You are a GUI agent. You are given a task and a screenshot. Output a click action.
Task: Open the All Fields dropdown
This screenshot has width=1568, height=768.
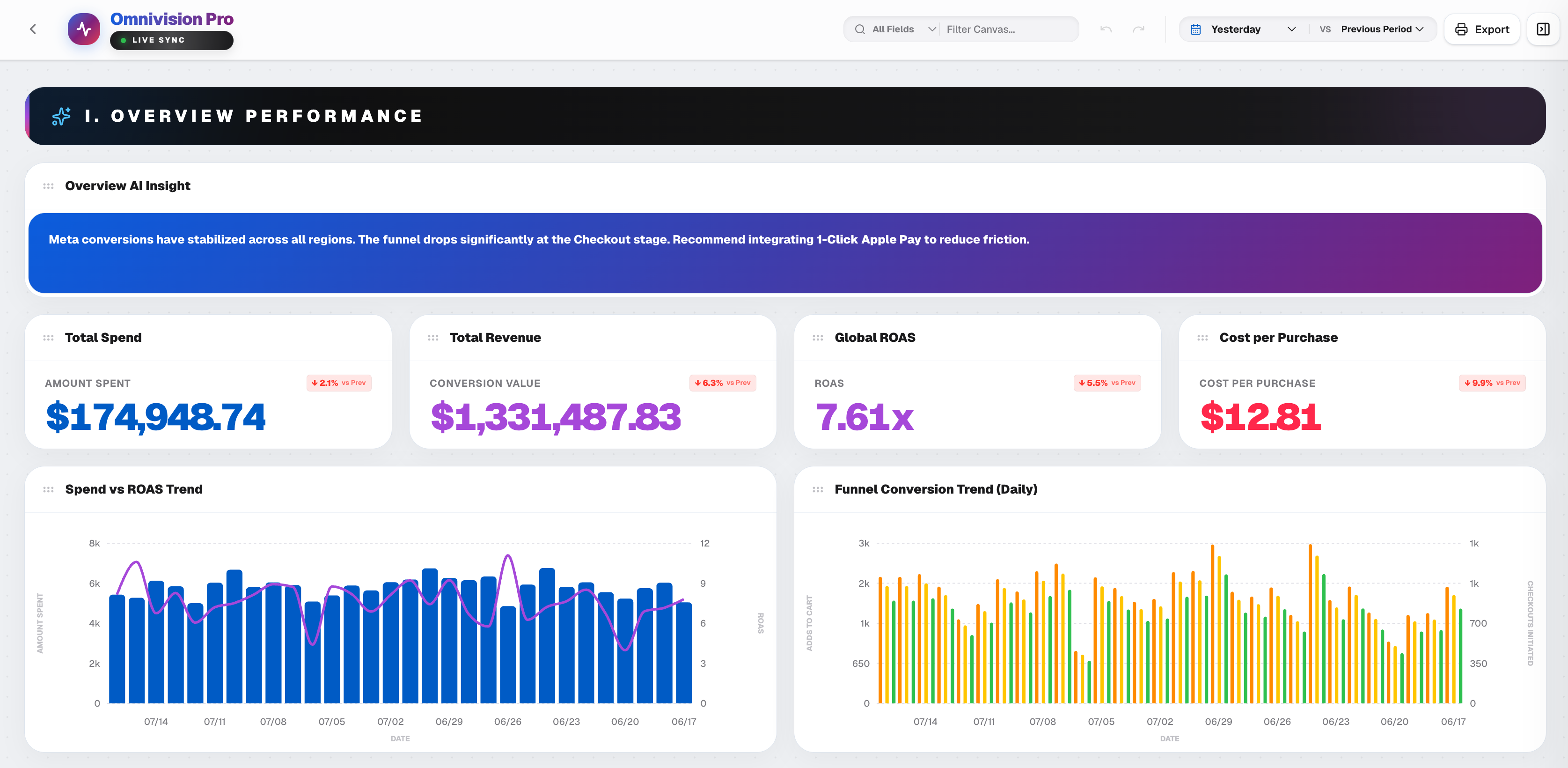click(x=903, y=29)
